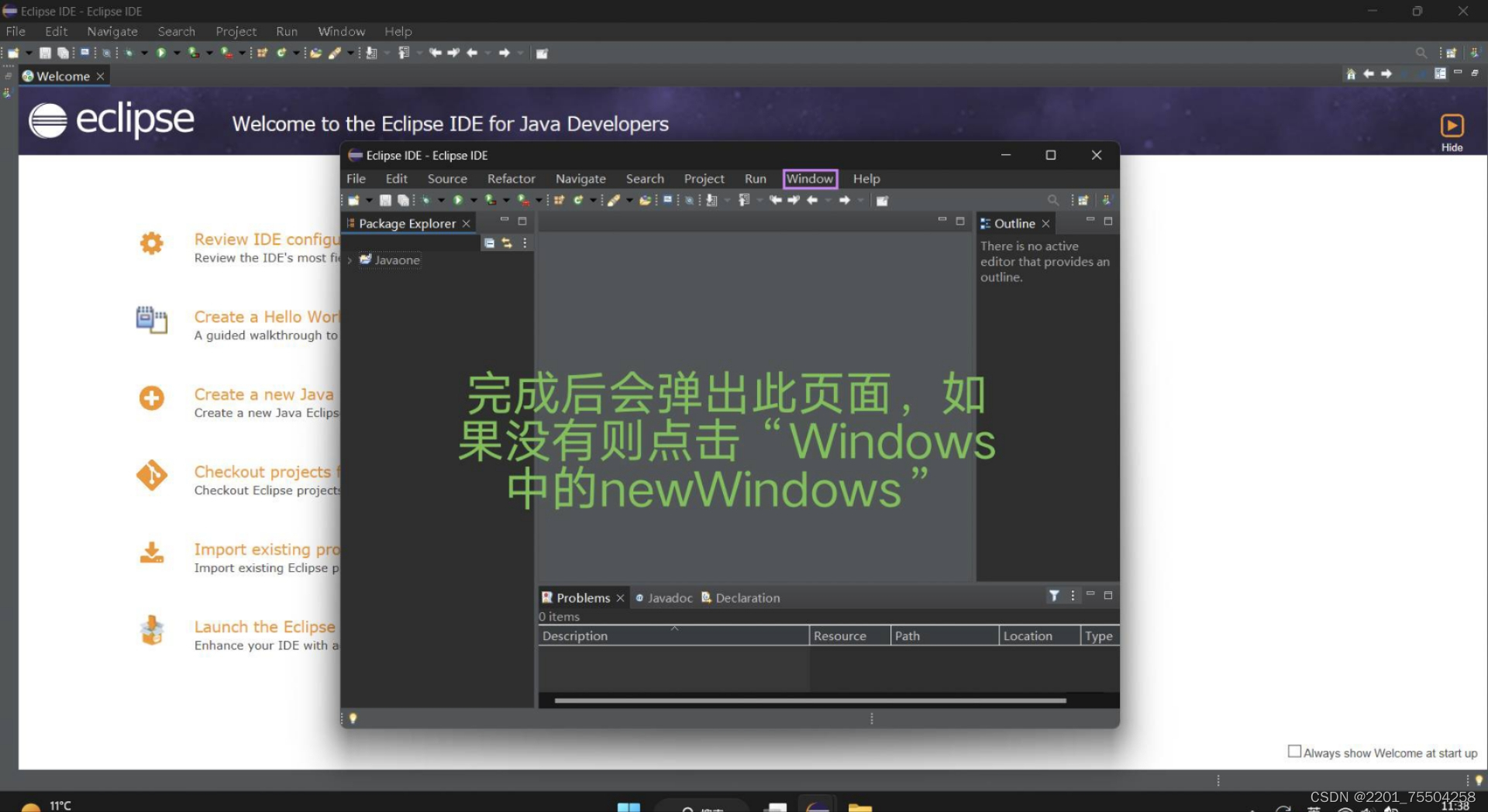1488x812 pixels.
Task: Click the Back arrow in front window toolbar
Action: tap(812, 201)
